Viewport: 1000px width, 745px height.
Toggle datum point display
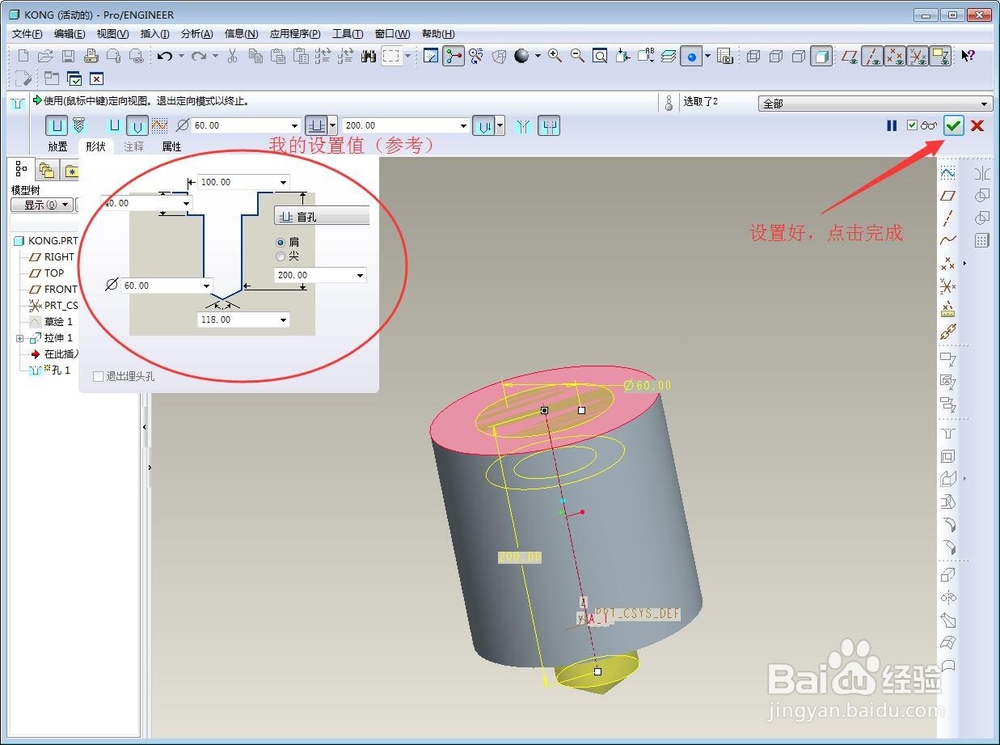tap(895, 56)
